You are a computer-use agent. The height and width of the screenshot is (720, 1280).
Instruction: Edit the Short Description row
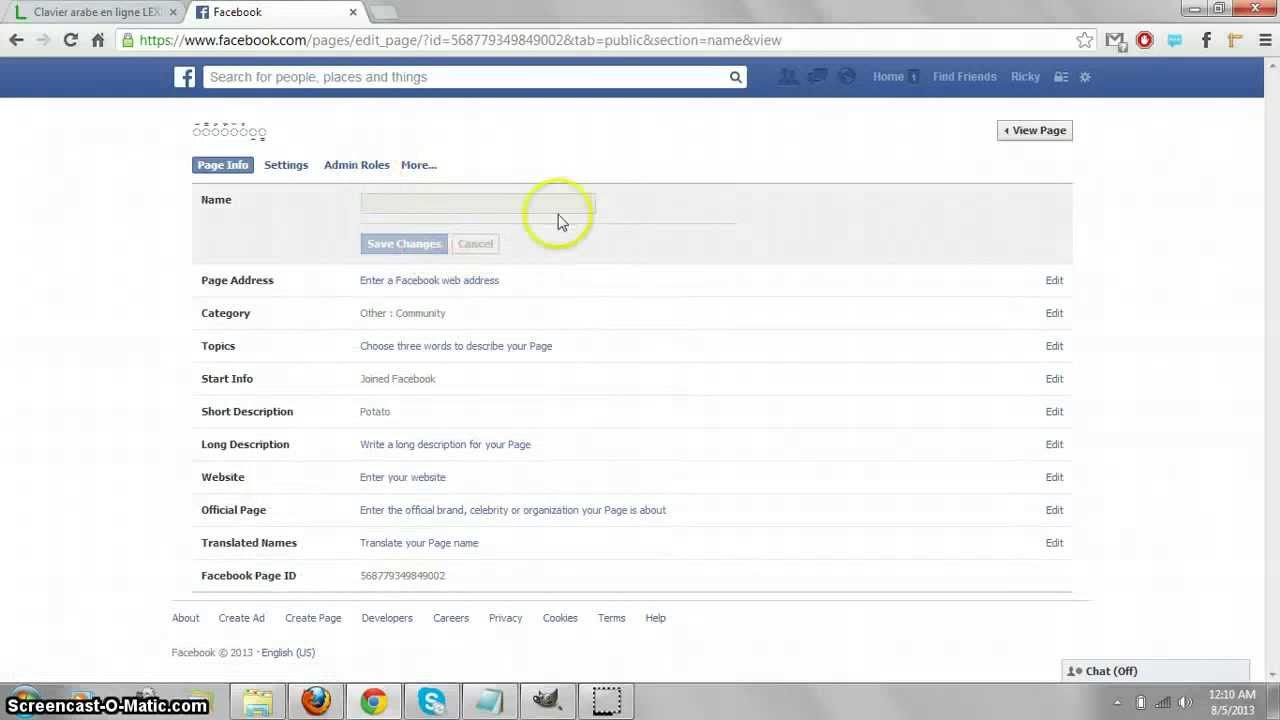(x=1054, y=411)
